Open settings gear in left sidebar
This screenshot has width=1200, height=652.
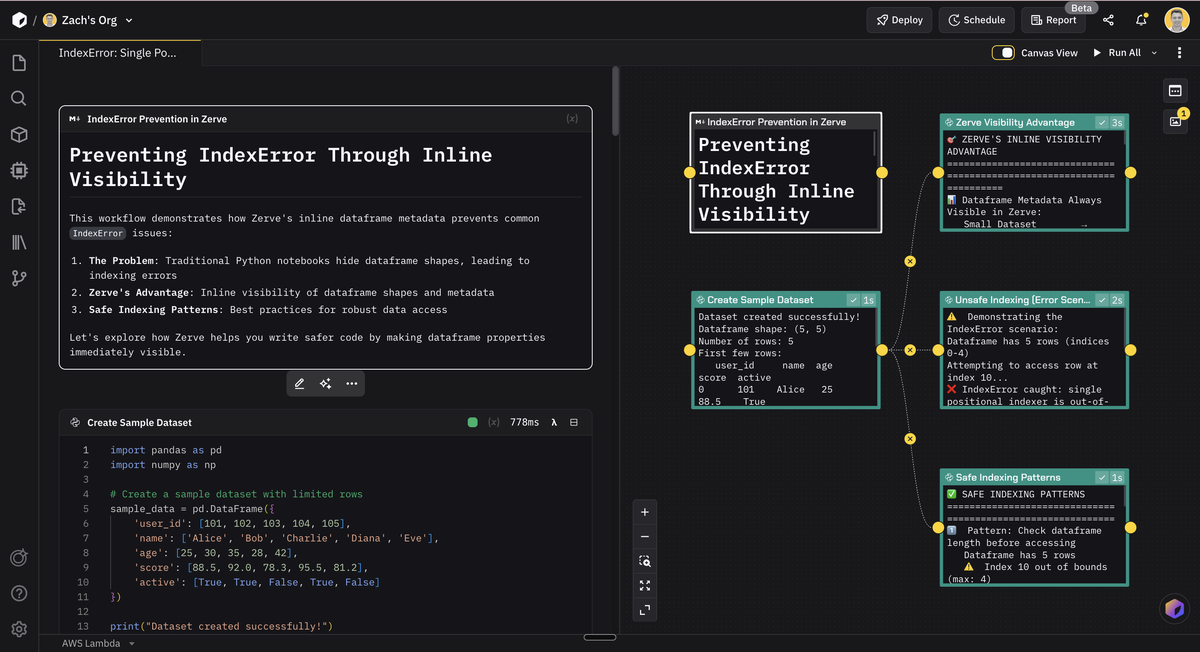19,629
